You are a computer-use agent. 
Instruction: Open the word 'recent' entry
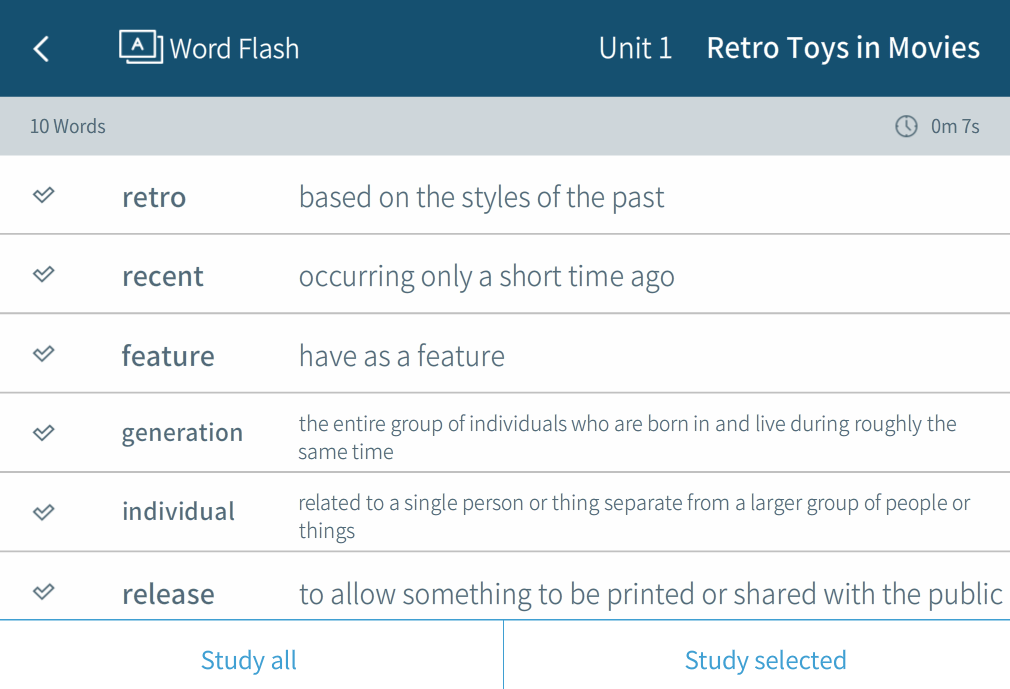tap(163, 276)
